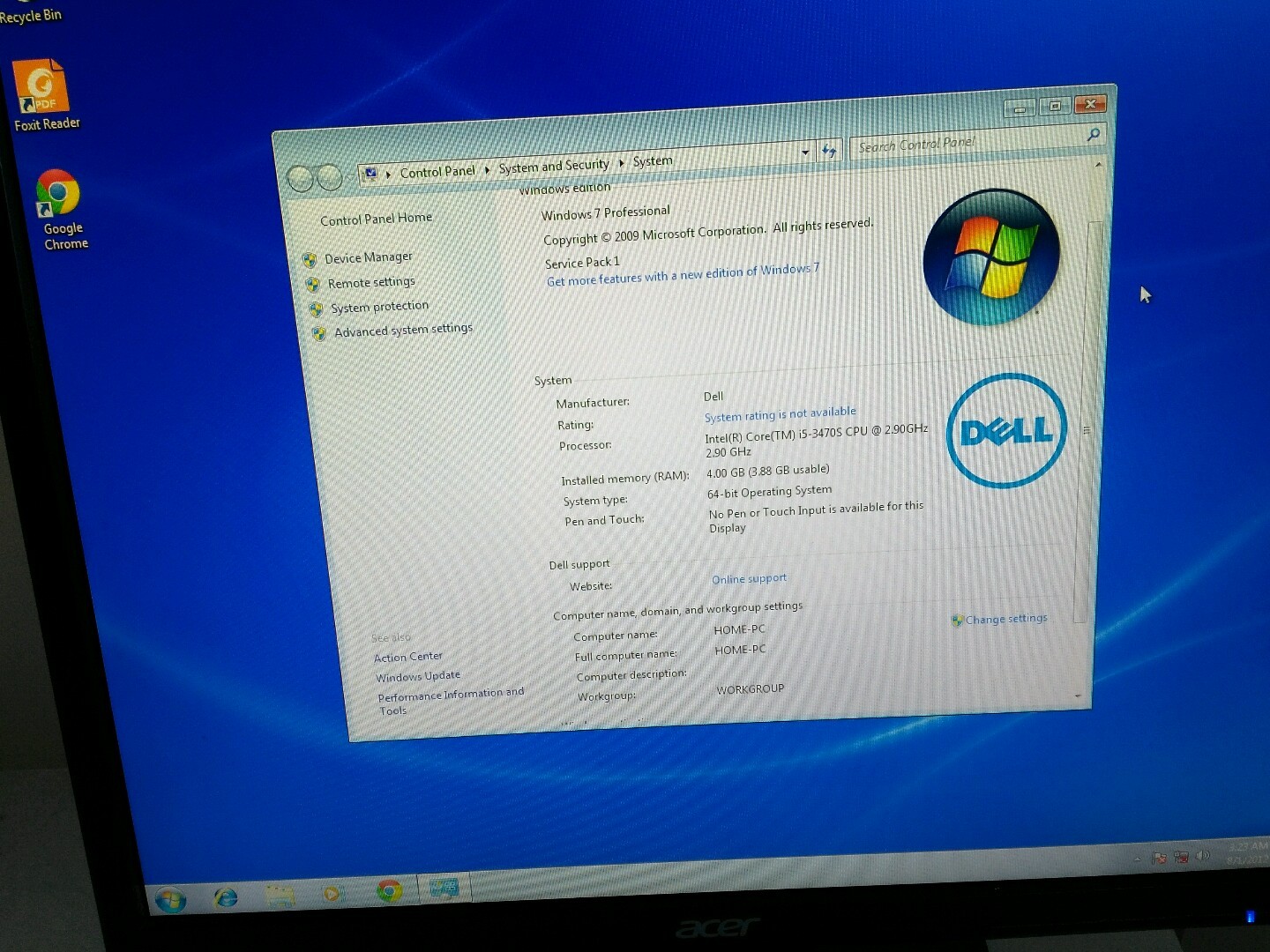Click the Back arrow in the System window
Image resolution: width=1270 pixels, height=952 pixels.
pos(301,179)
